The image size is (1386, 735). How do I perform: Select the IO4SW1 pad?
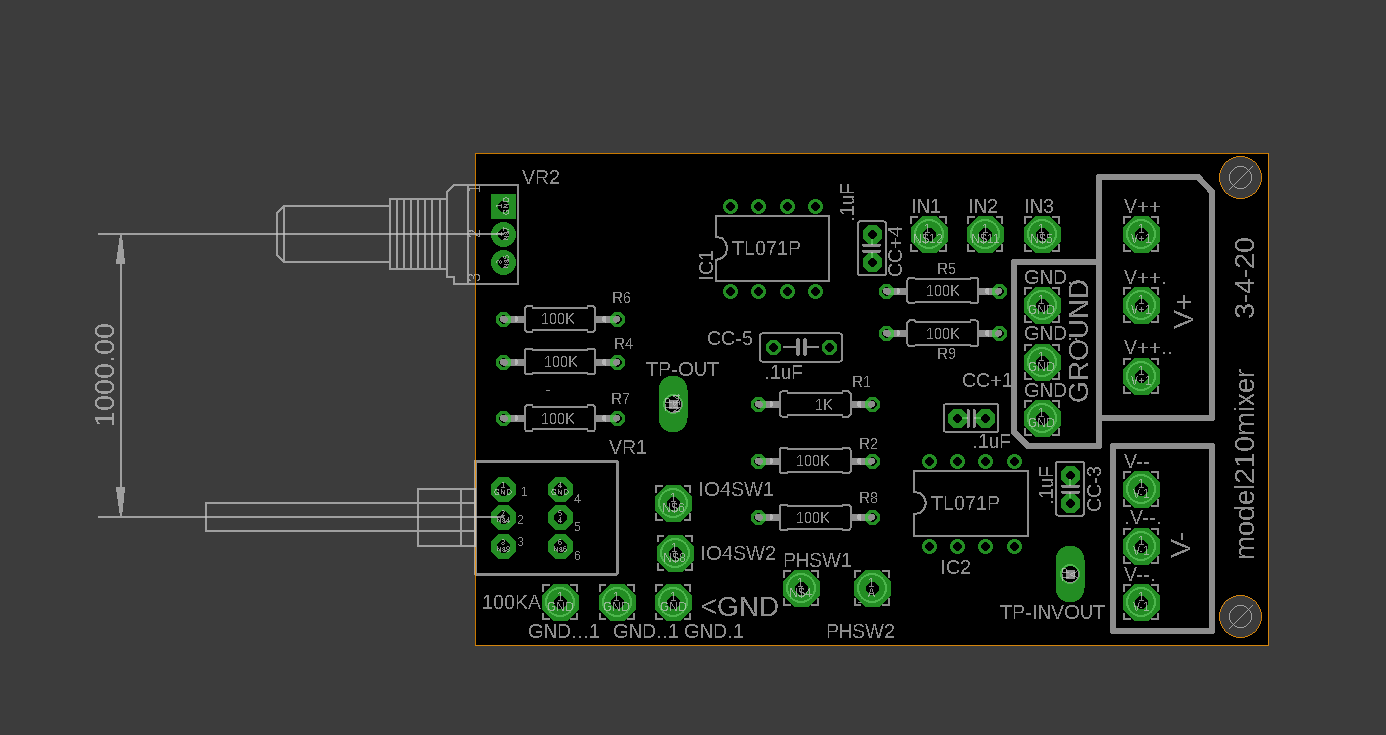[673, 502]
